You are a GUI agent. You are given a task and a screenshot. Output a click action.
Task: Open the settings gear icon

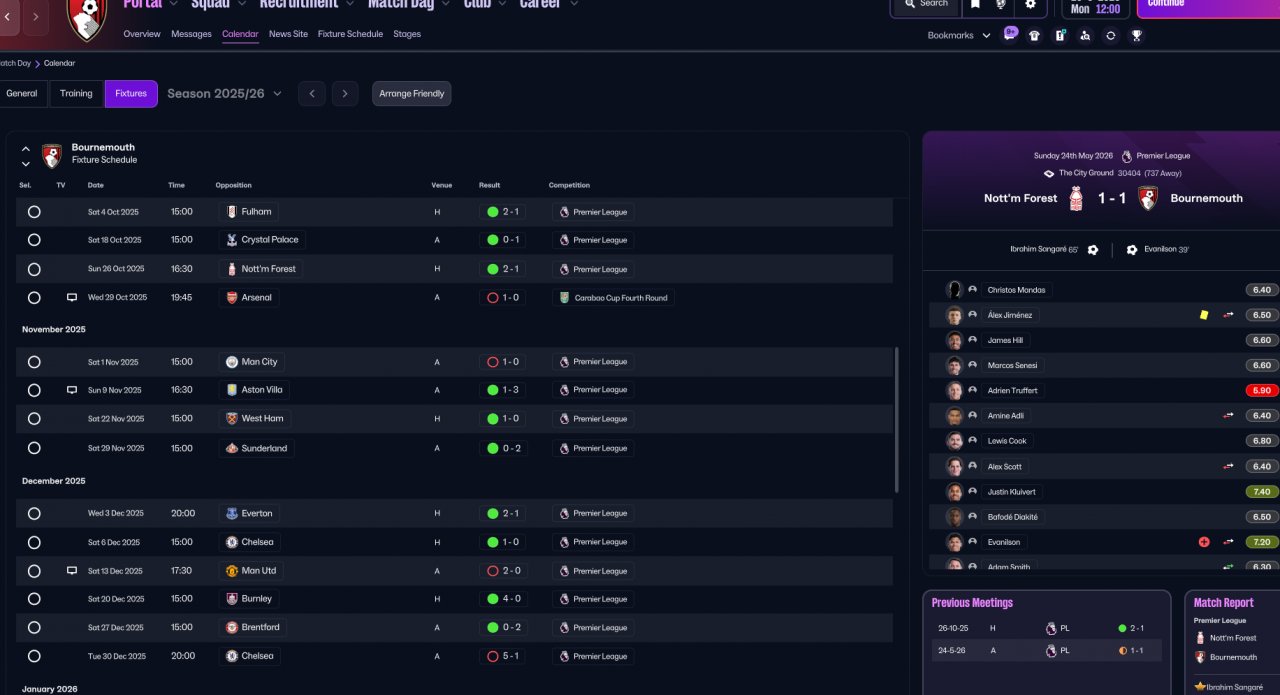click(1030, 4)
